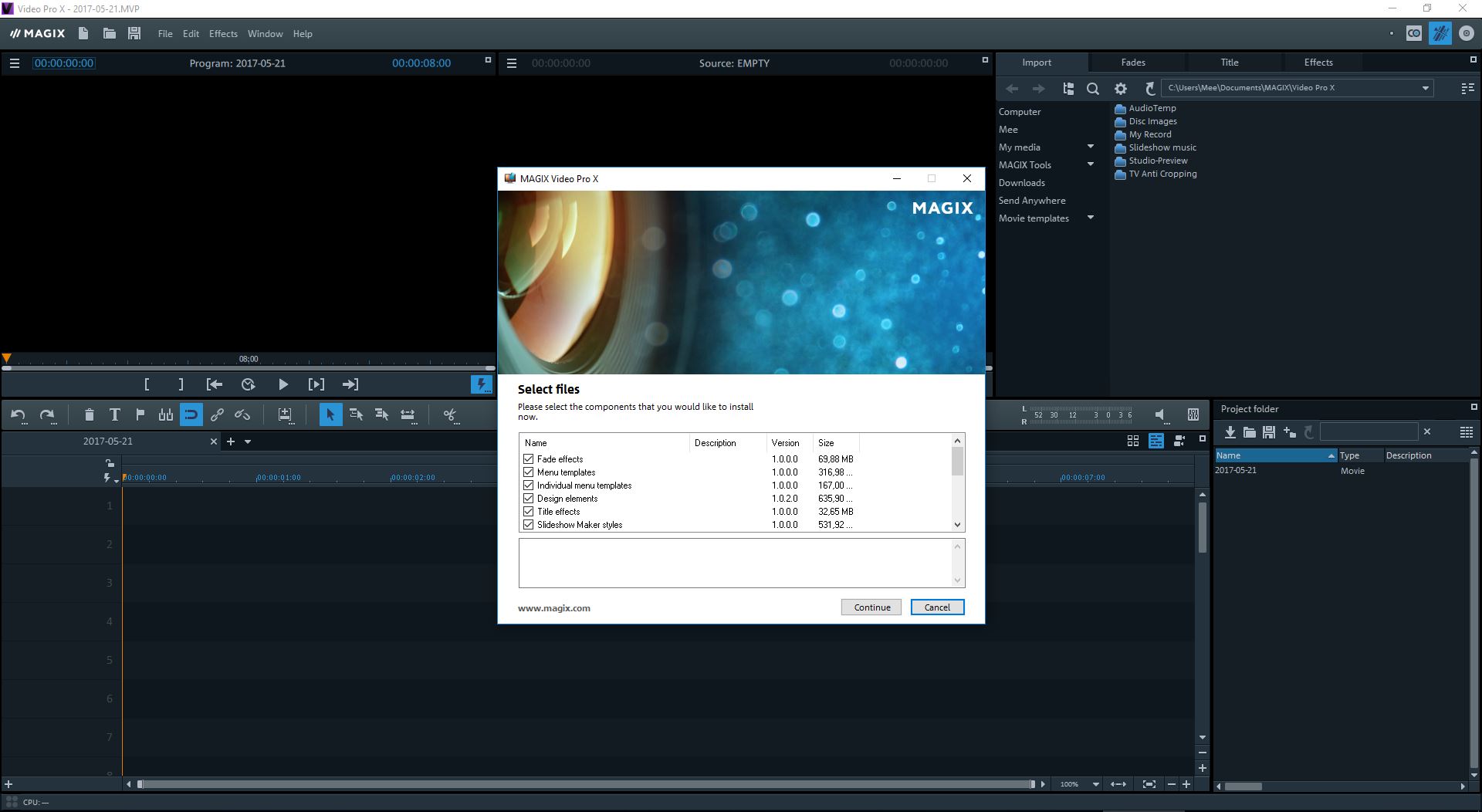The height and width of the screenshot is (812, 1482).
Task: Close the 2017-05-21 movie tab
Action: coord(214,442)
